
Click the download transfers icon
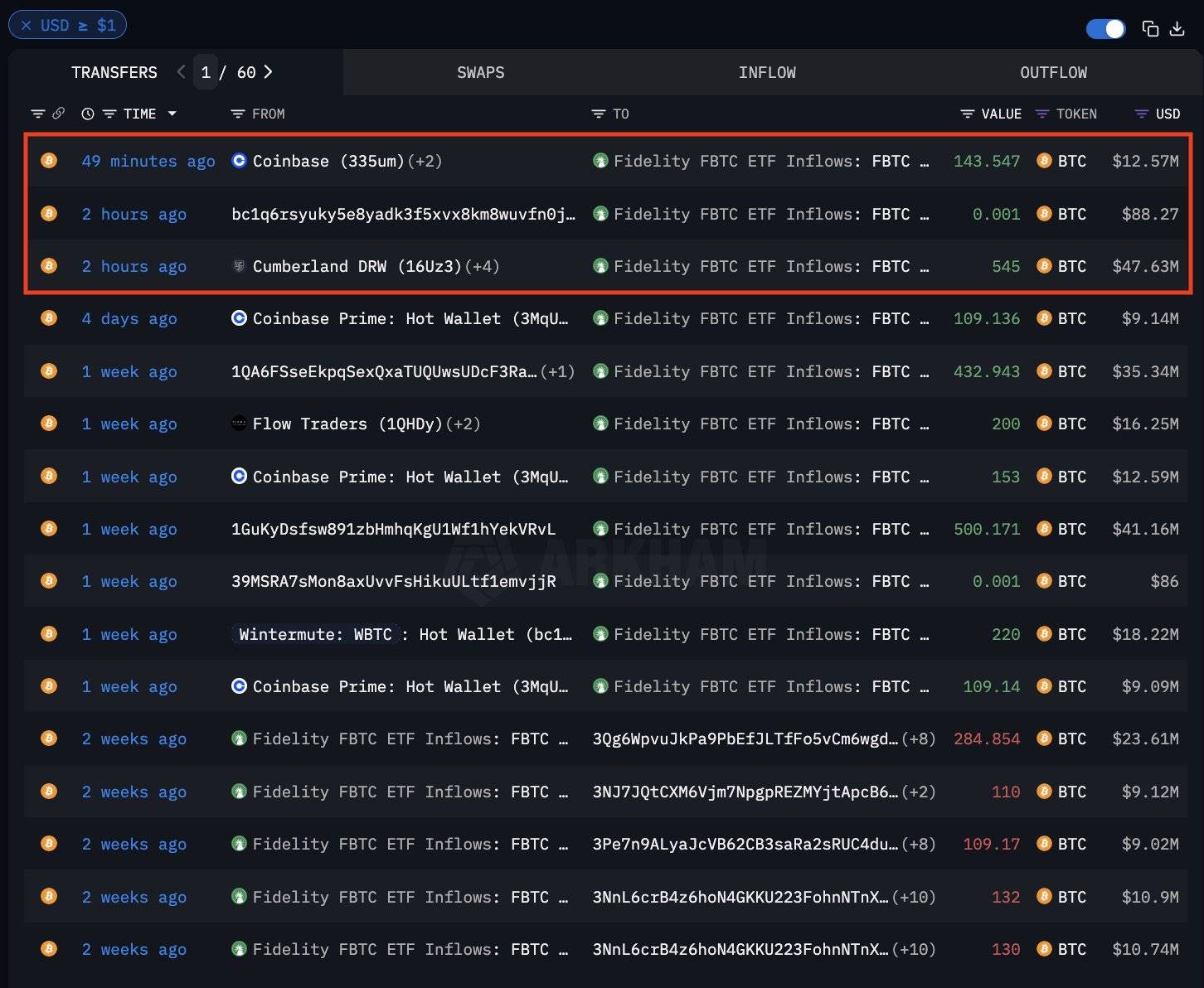[x=1177, y=29]
